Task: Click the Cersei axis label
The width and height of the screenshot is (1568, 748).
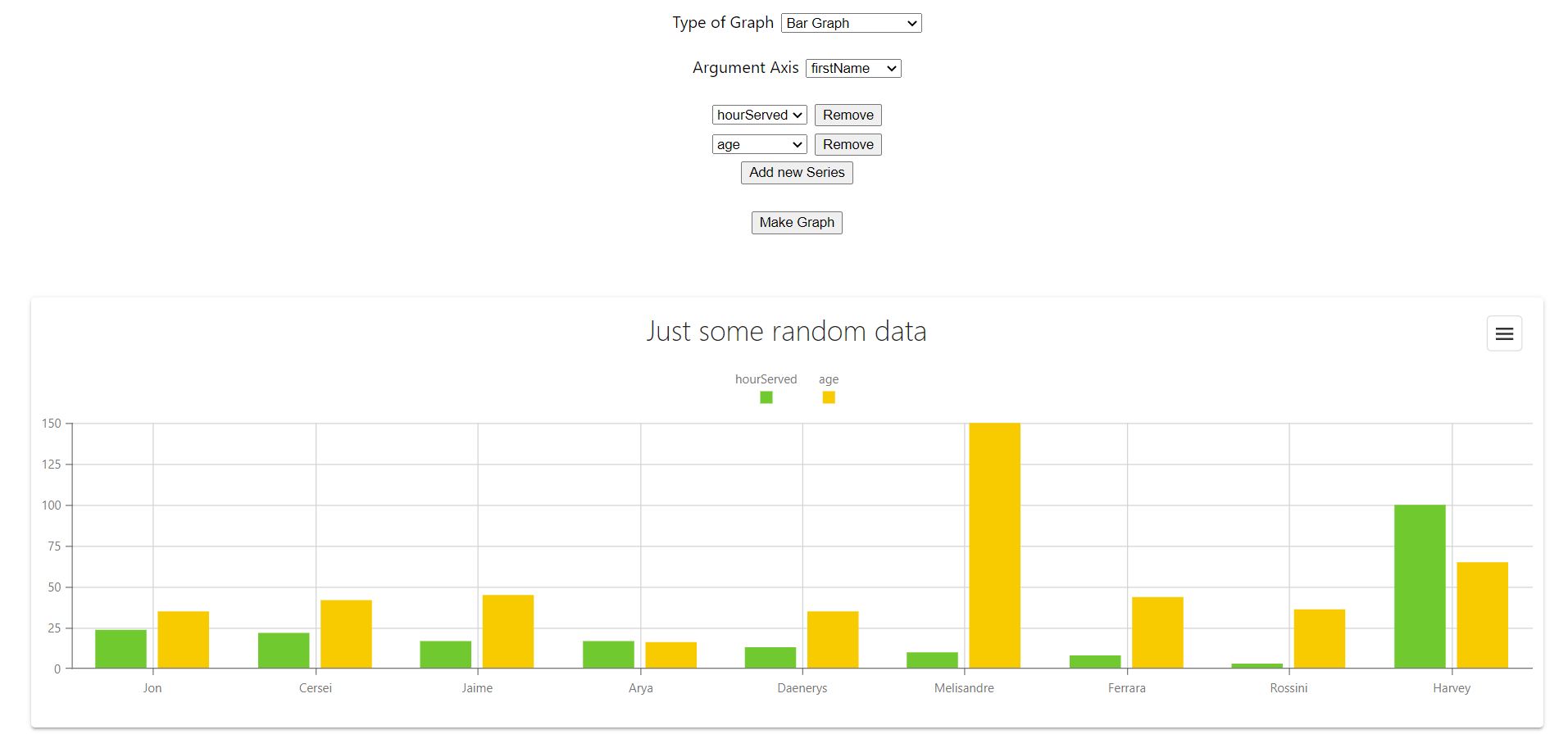Action: point(316,688)
